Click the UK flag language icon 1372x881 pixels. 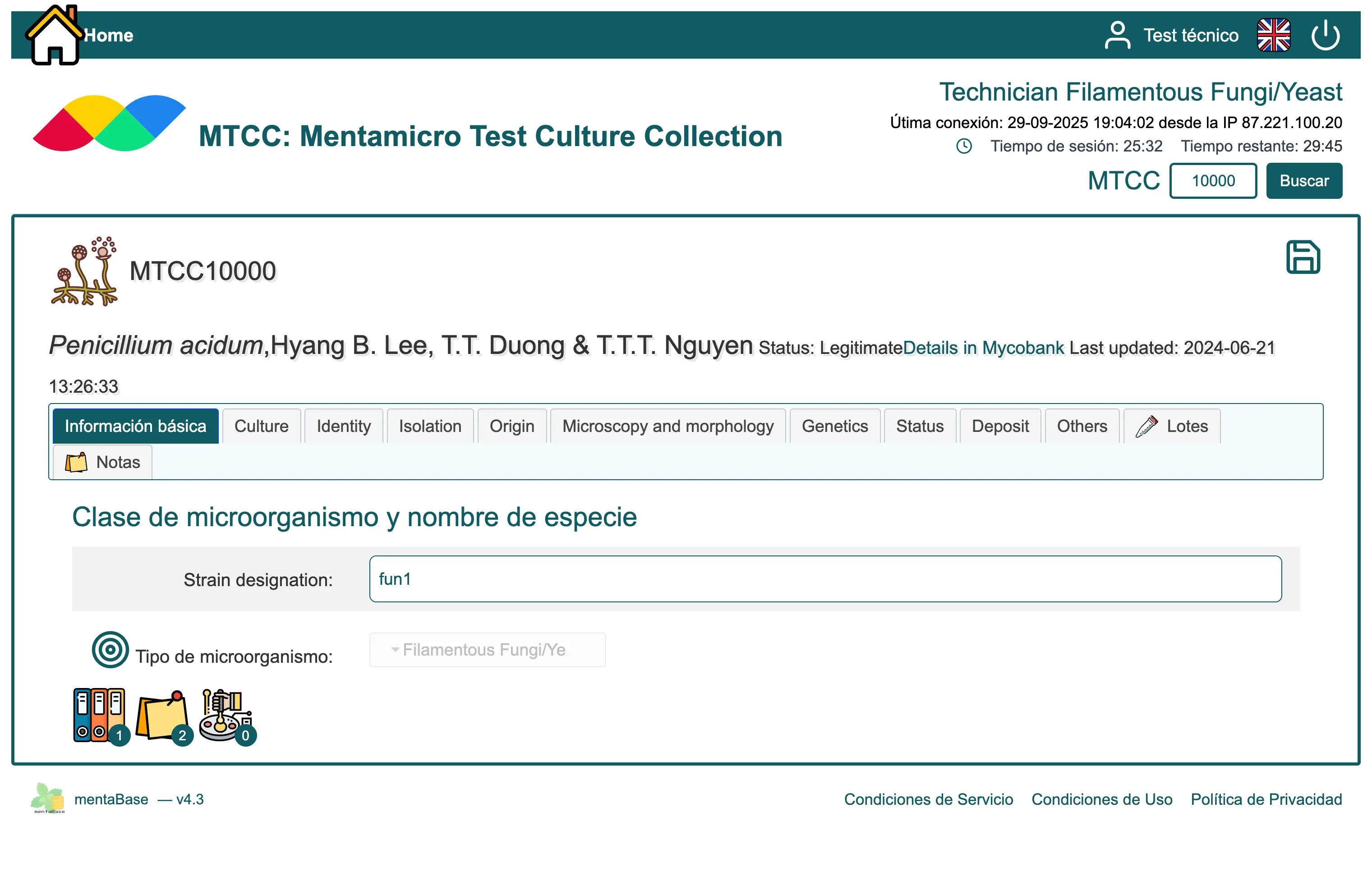pyautogui.click(x=1273, y=36)
